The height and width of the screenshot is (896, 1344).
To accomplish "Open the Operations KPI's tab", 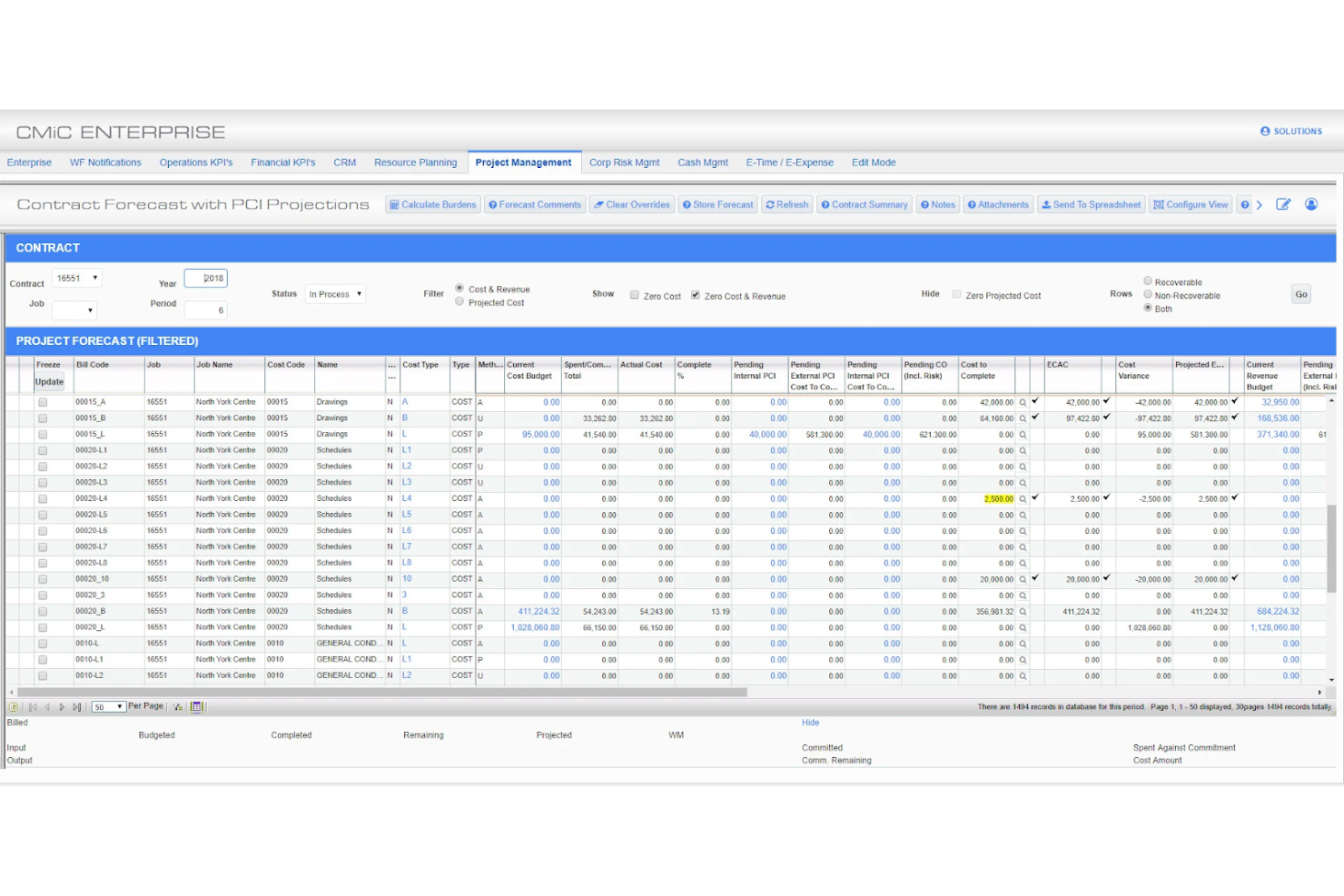I will coord(196,162).
